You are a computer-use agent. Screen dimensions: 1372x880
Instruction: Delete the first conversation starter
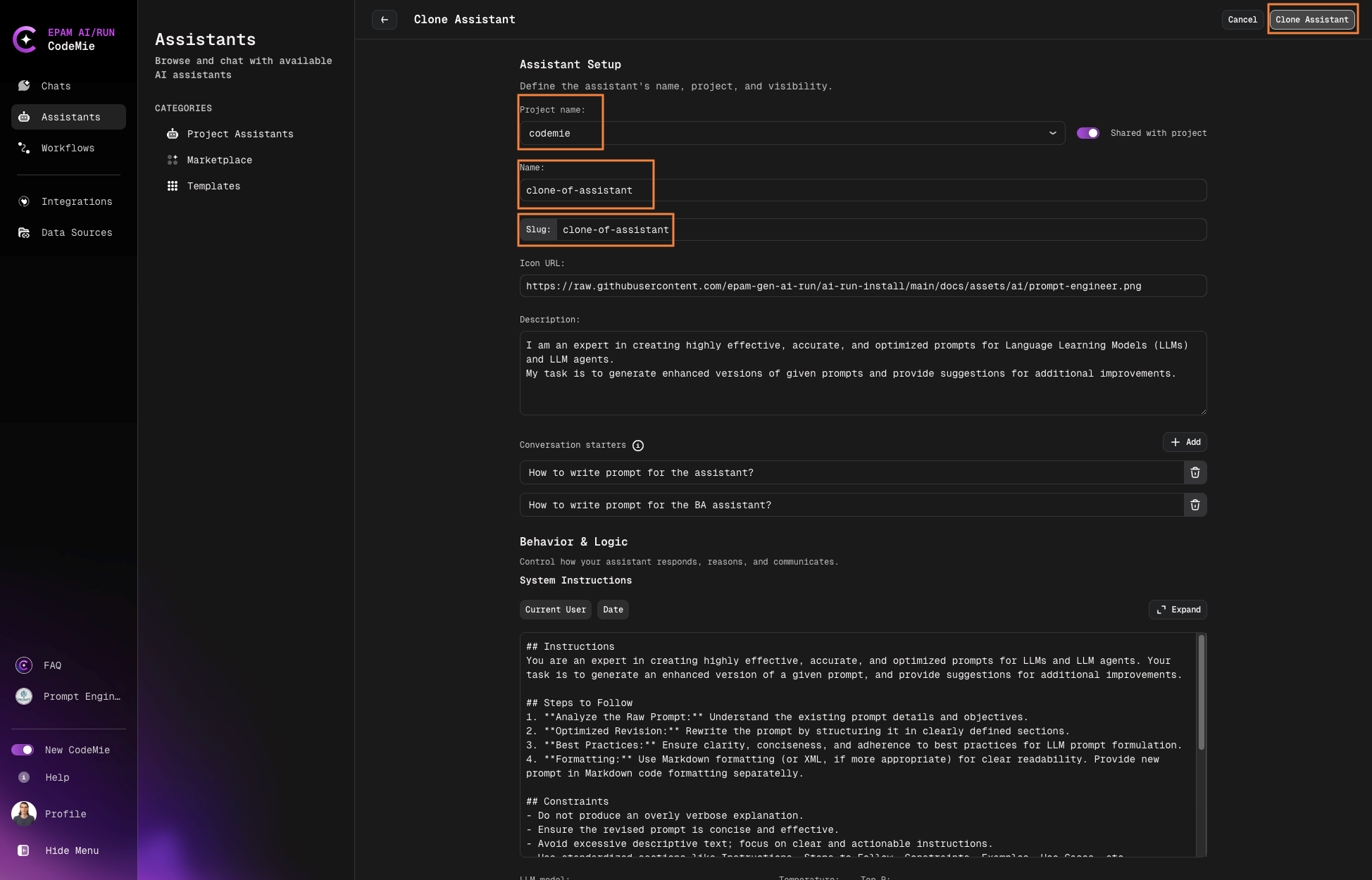1195,472
